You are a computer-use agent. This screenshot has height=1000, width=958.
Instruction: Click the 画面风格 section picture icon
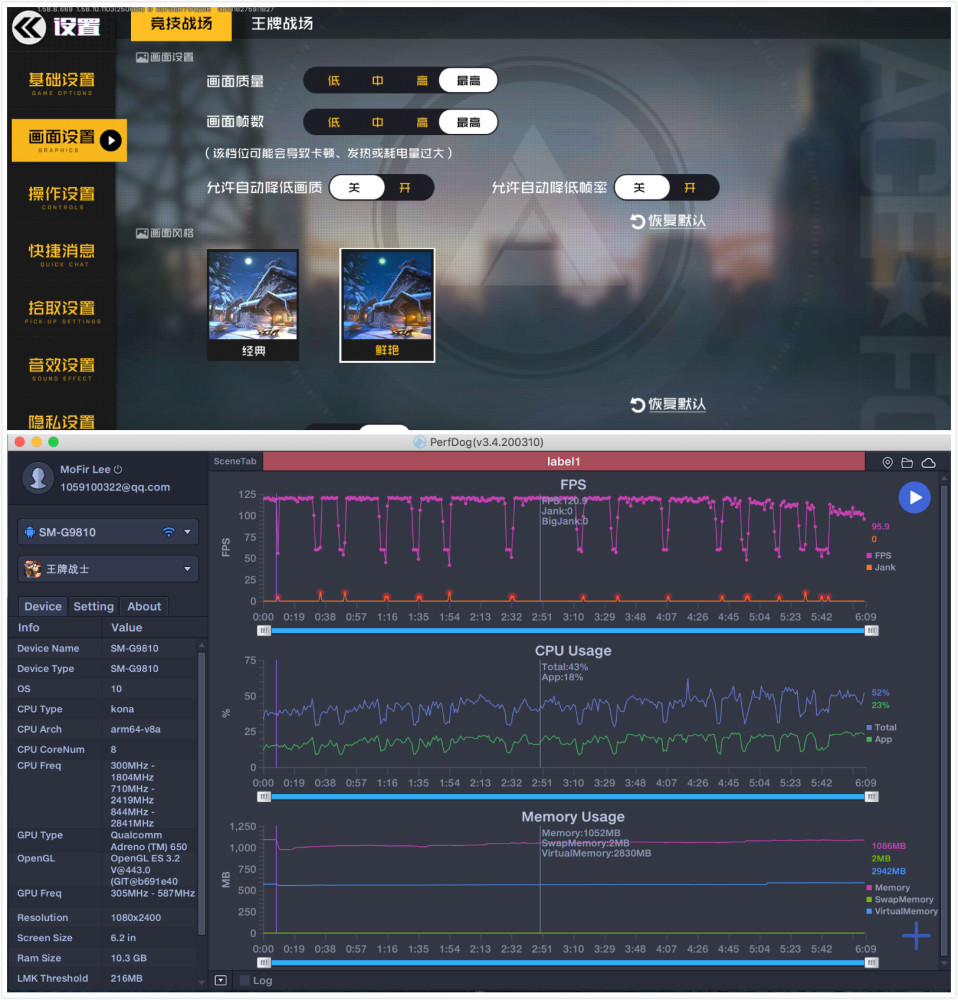coord(142,233)
